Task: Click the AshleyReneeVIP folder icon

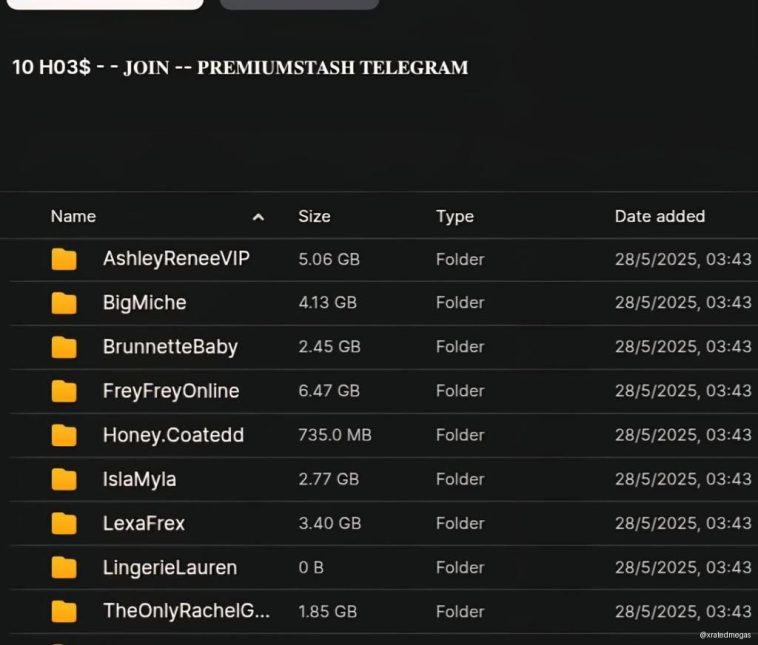Action: coord(64,260)
